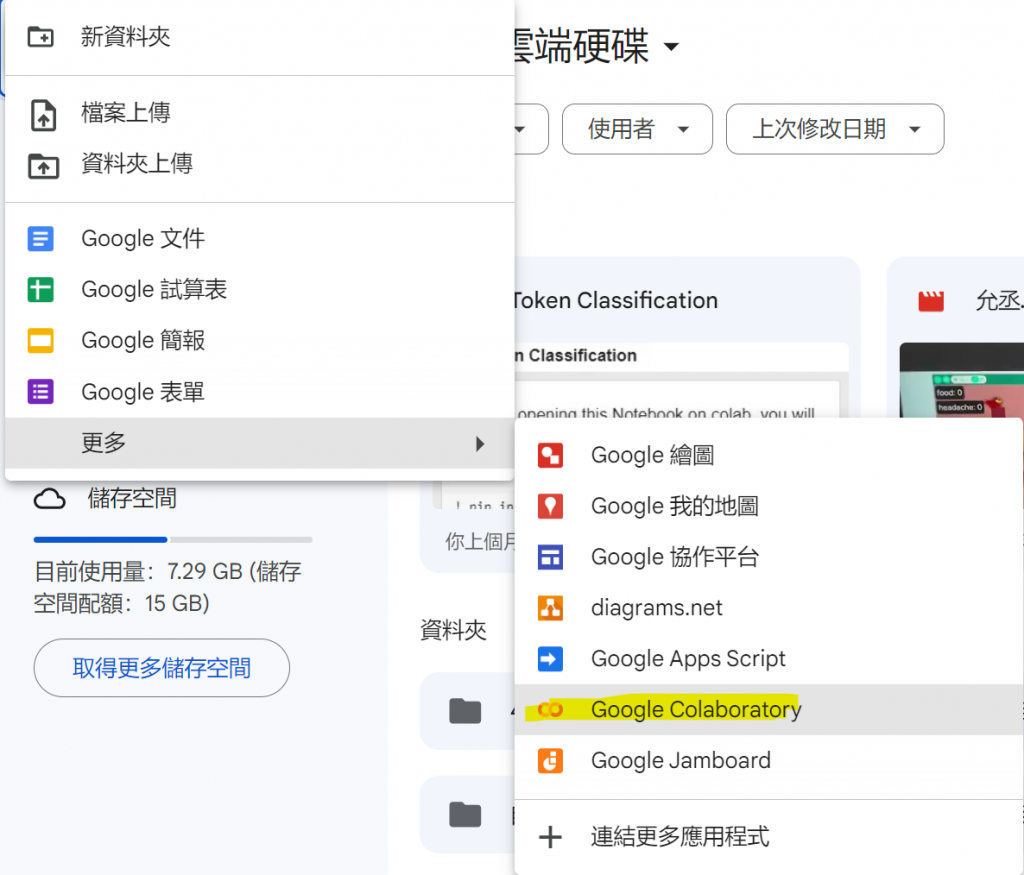Click the Google Forms icon
1024x875 pixels.
[x=40, y=392]
